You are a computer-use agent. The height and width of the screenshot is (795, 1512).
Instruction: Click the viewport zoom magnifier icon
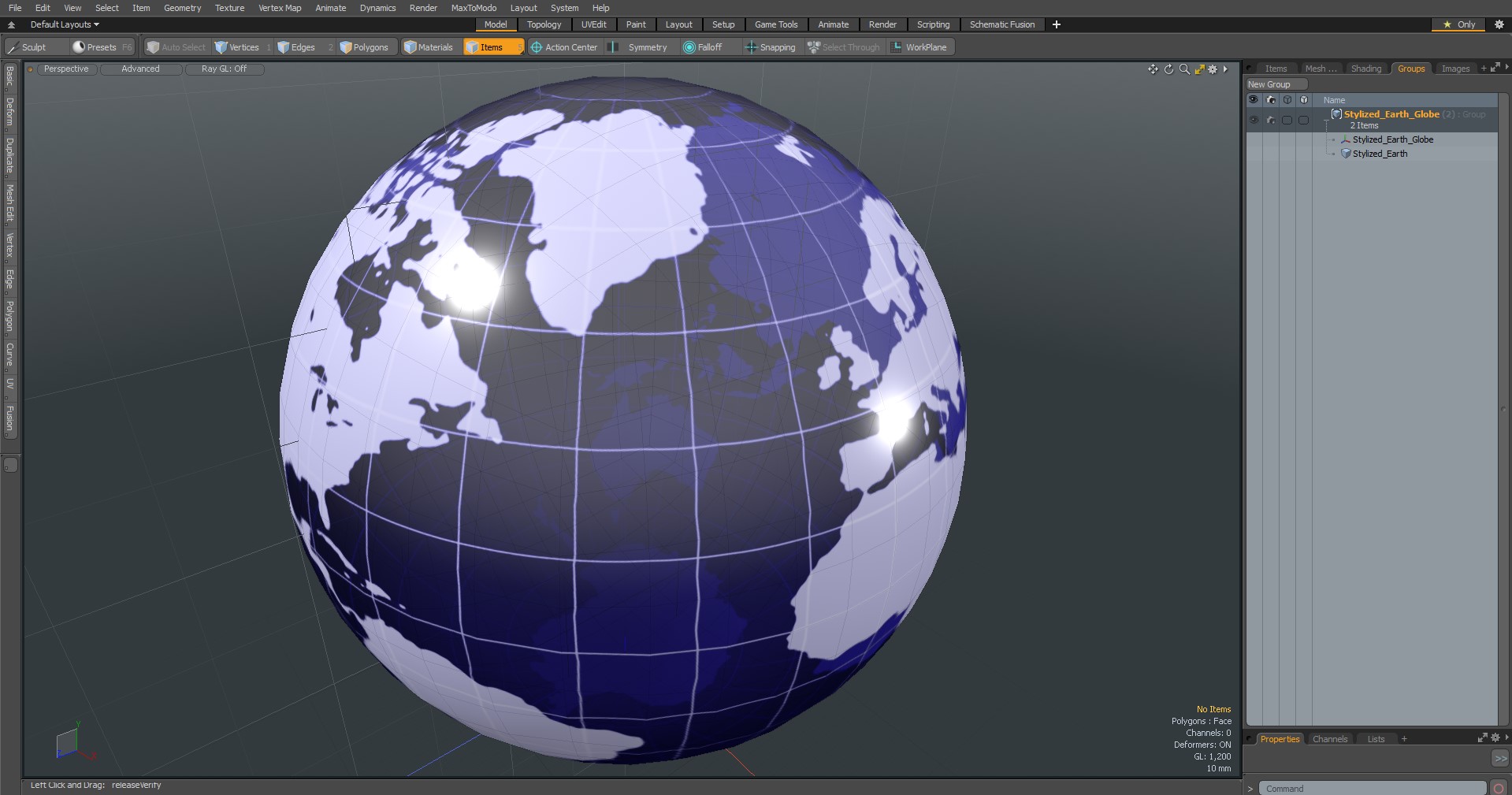pos(1184,69)
